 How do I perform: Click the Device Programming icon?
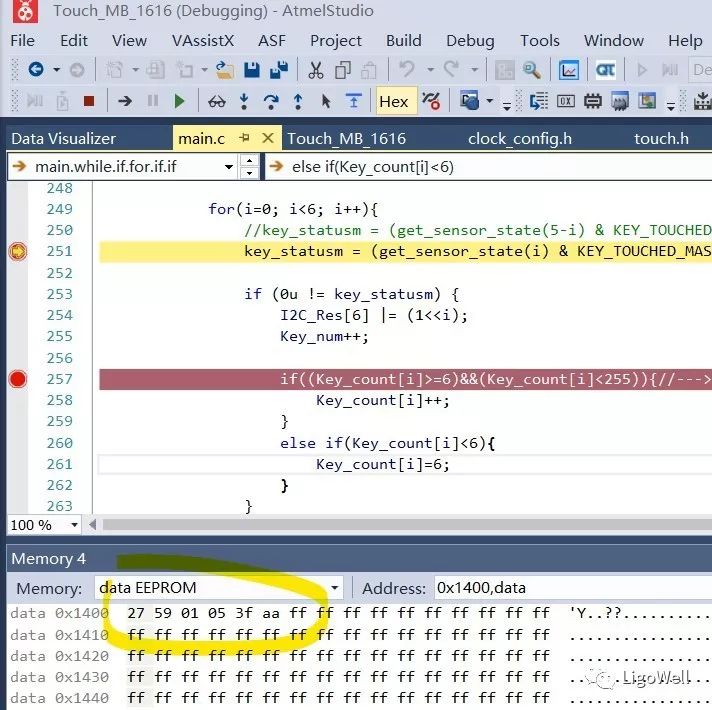(703, 101)
